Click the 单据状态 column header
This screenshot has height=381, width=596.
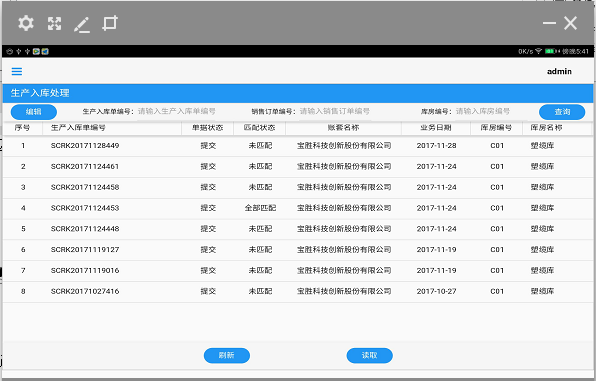(x=208, y=128)
